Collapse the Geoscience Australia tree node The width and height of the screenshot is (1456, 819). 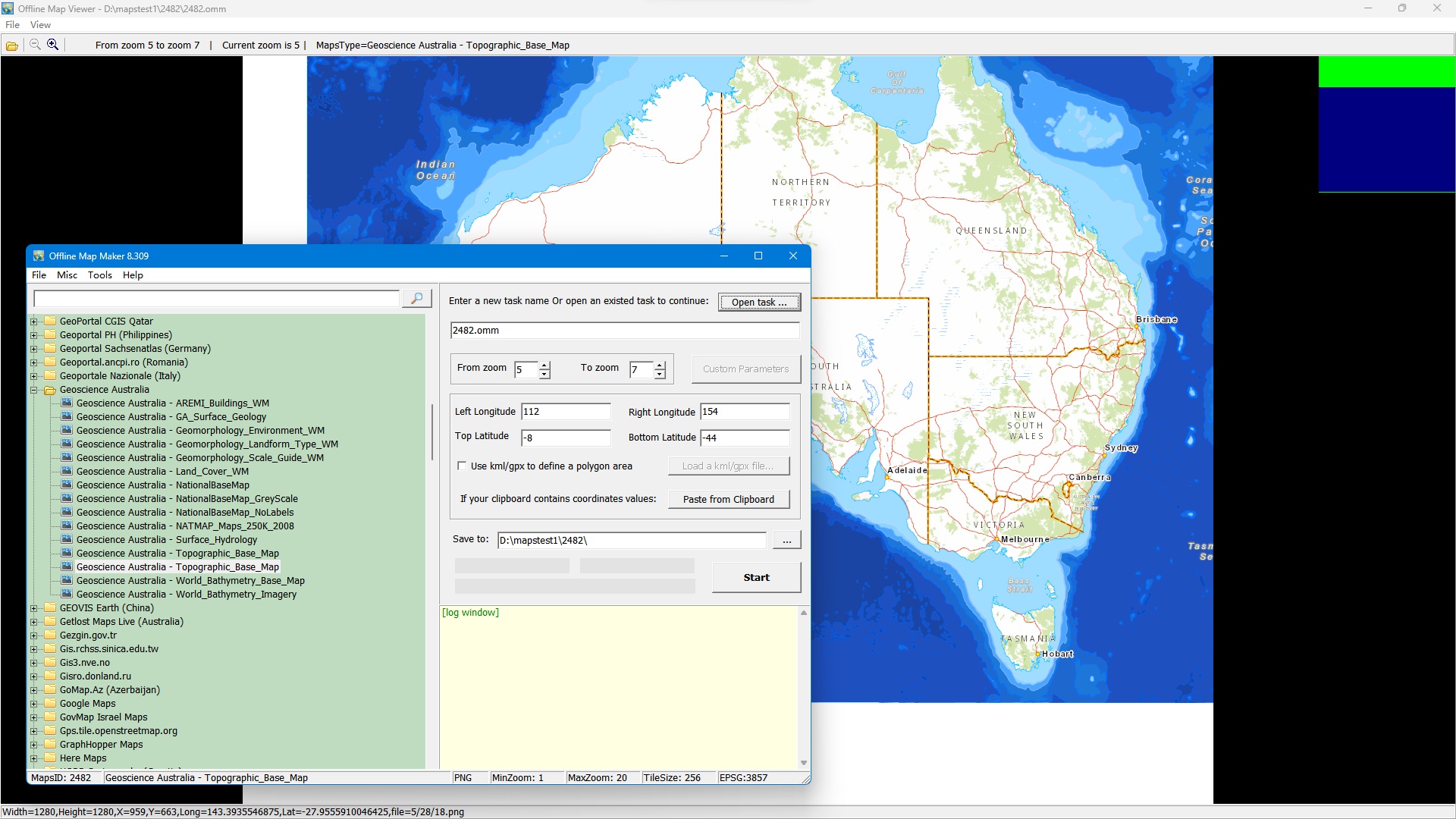pyautogui.click(x=33, y=390)
